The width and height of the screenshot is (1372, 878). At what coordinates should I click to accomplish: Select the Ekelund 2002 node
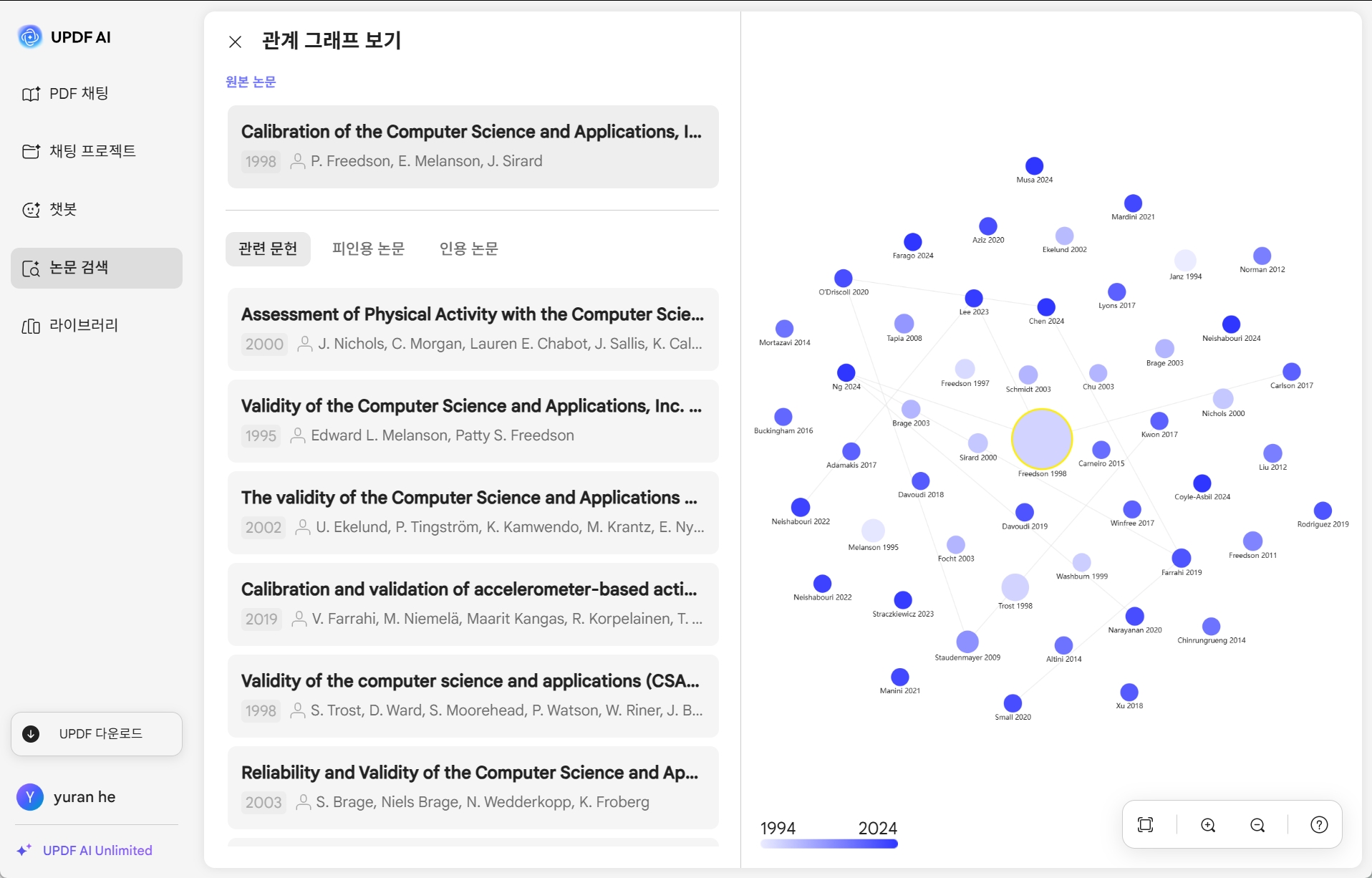(x=1065, y=236)
